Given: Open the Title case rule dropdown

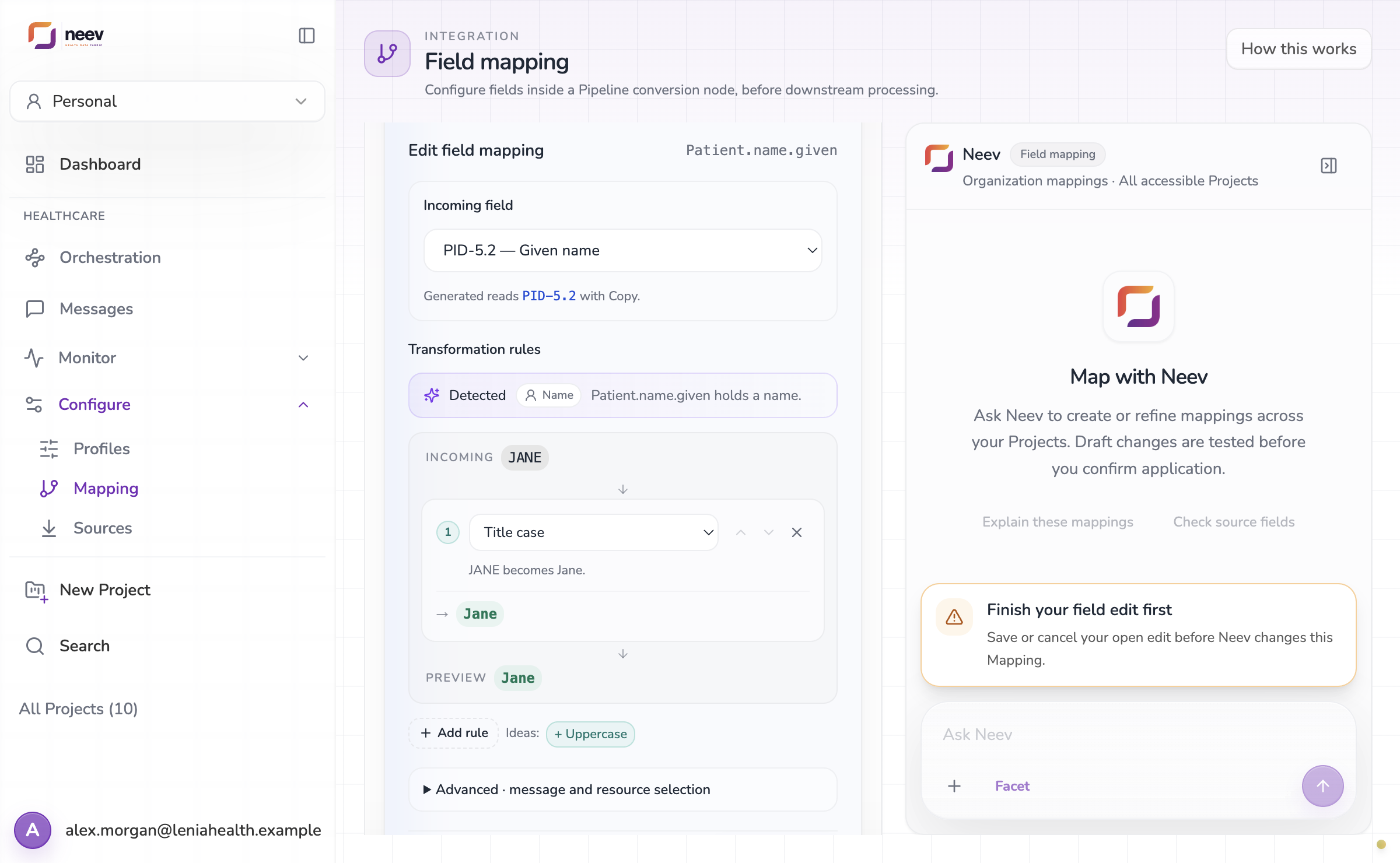Looking at the screenshot, I should point(594,532).
